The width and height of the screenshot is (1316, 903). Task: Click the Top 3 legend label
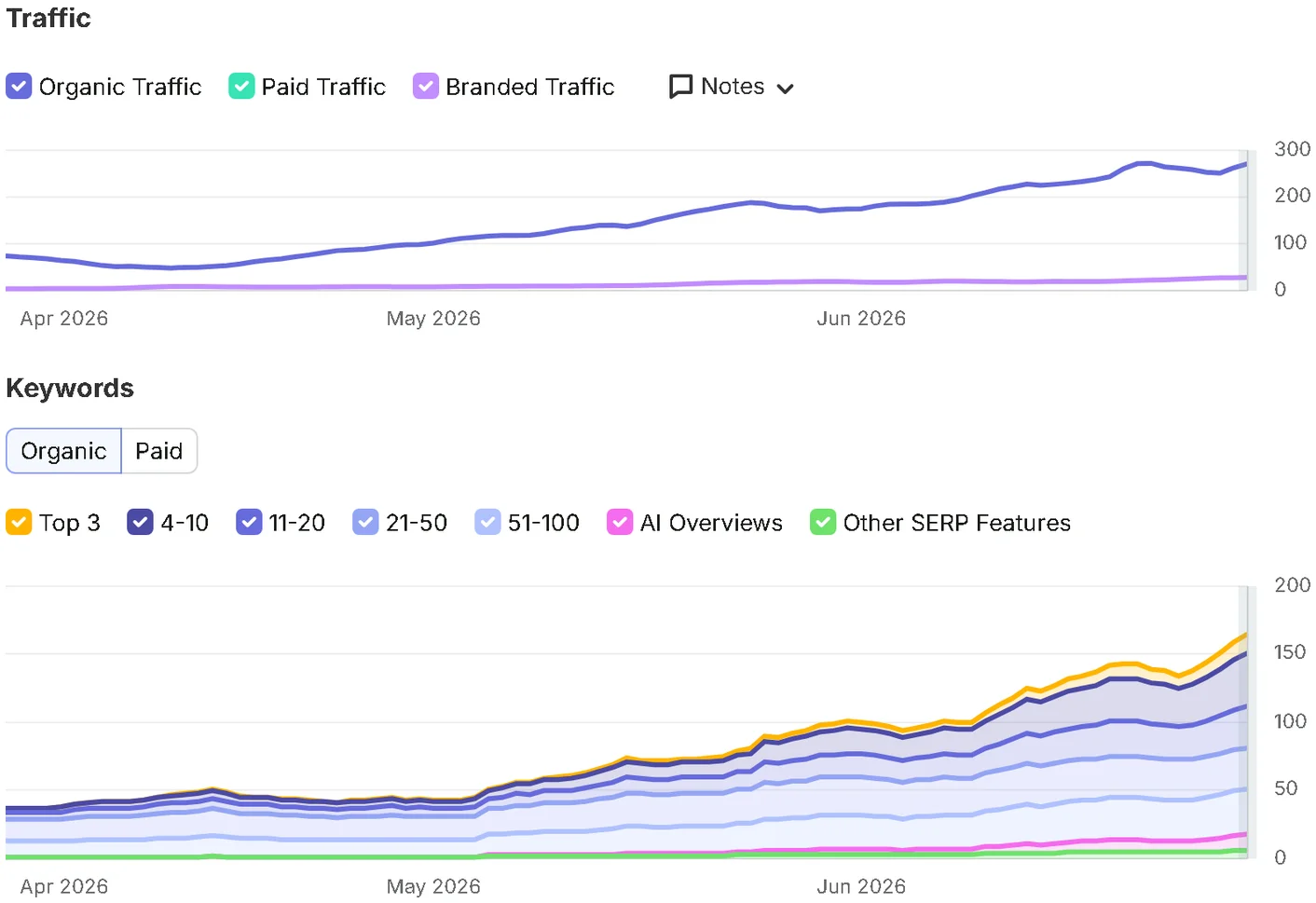tap(70, 523)
